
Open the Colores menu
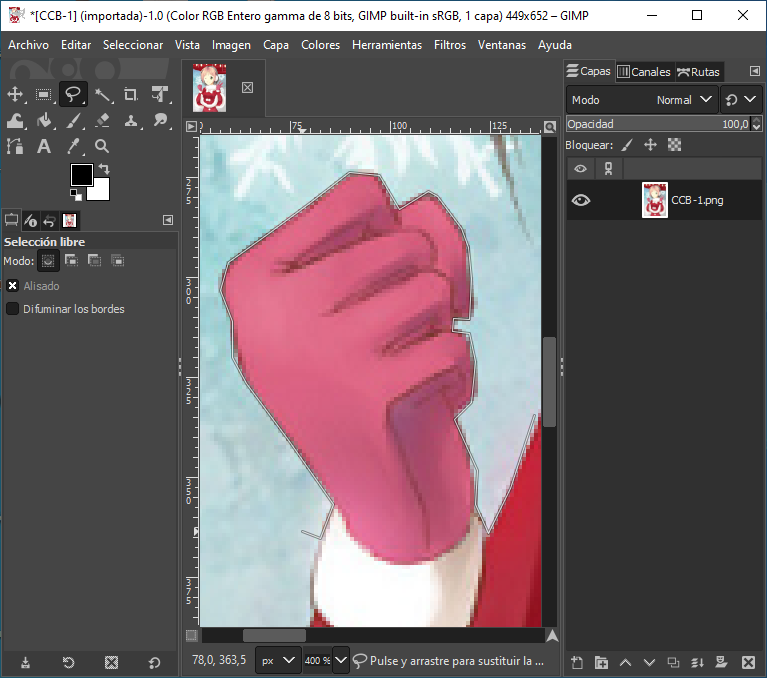[x=320, y=45]
